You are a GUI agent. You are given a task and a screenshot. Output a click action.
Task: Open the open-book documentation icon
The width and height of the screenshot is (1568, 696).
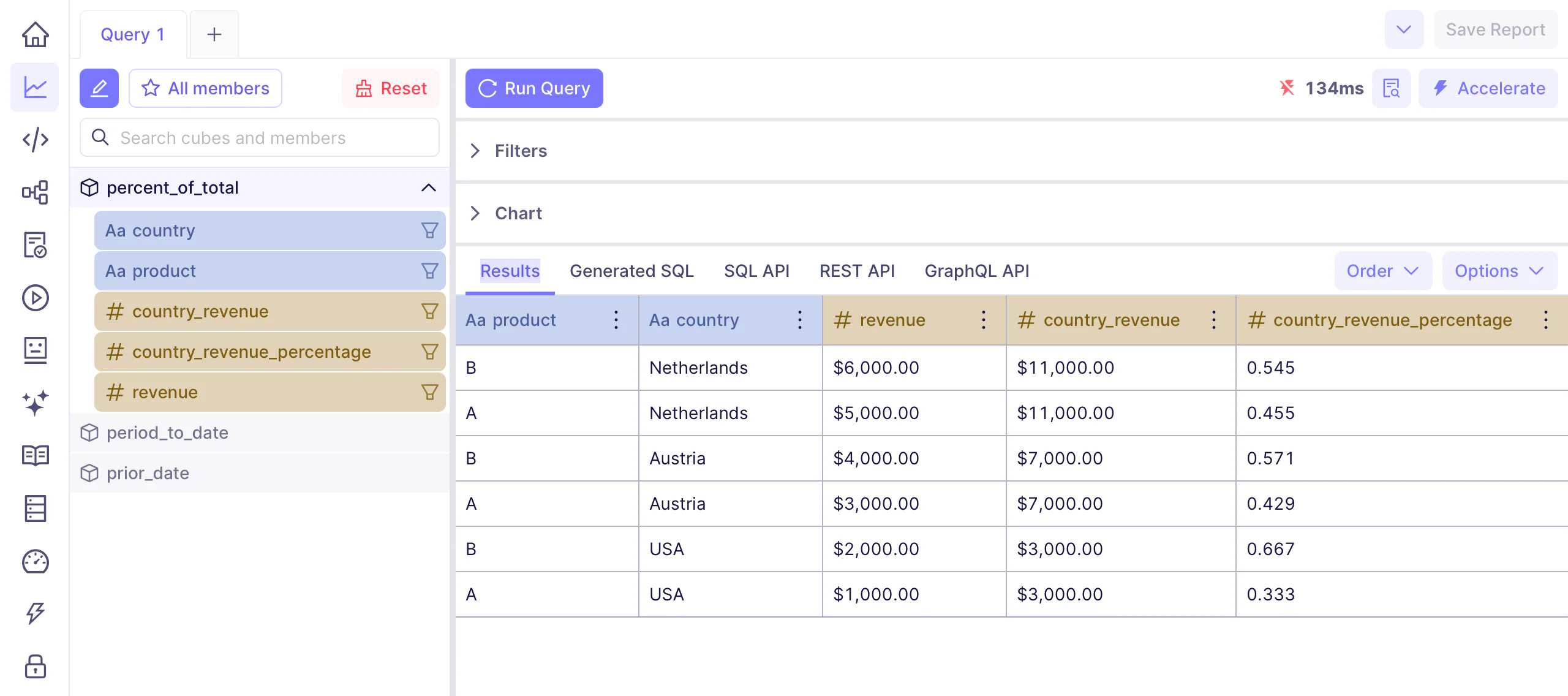point(35,456)
